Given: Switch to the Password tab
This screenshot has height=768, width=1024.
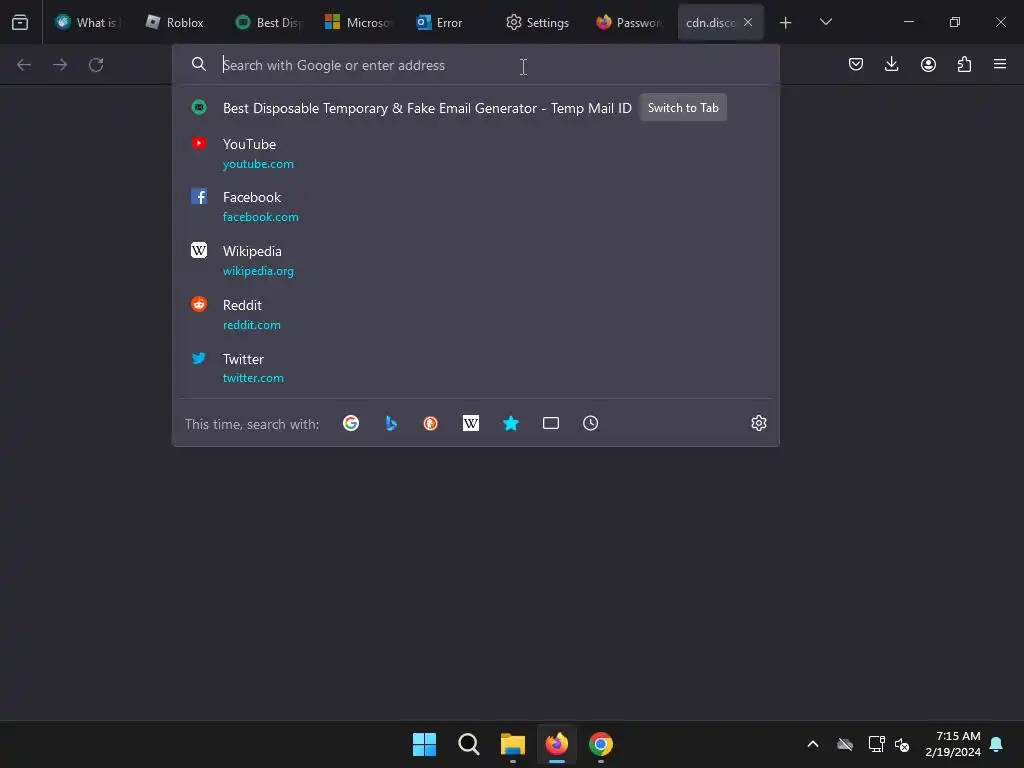Looking at the screenshot, I should pyautogui.click(x=630, y=22).
